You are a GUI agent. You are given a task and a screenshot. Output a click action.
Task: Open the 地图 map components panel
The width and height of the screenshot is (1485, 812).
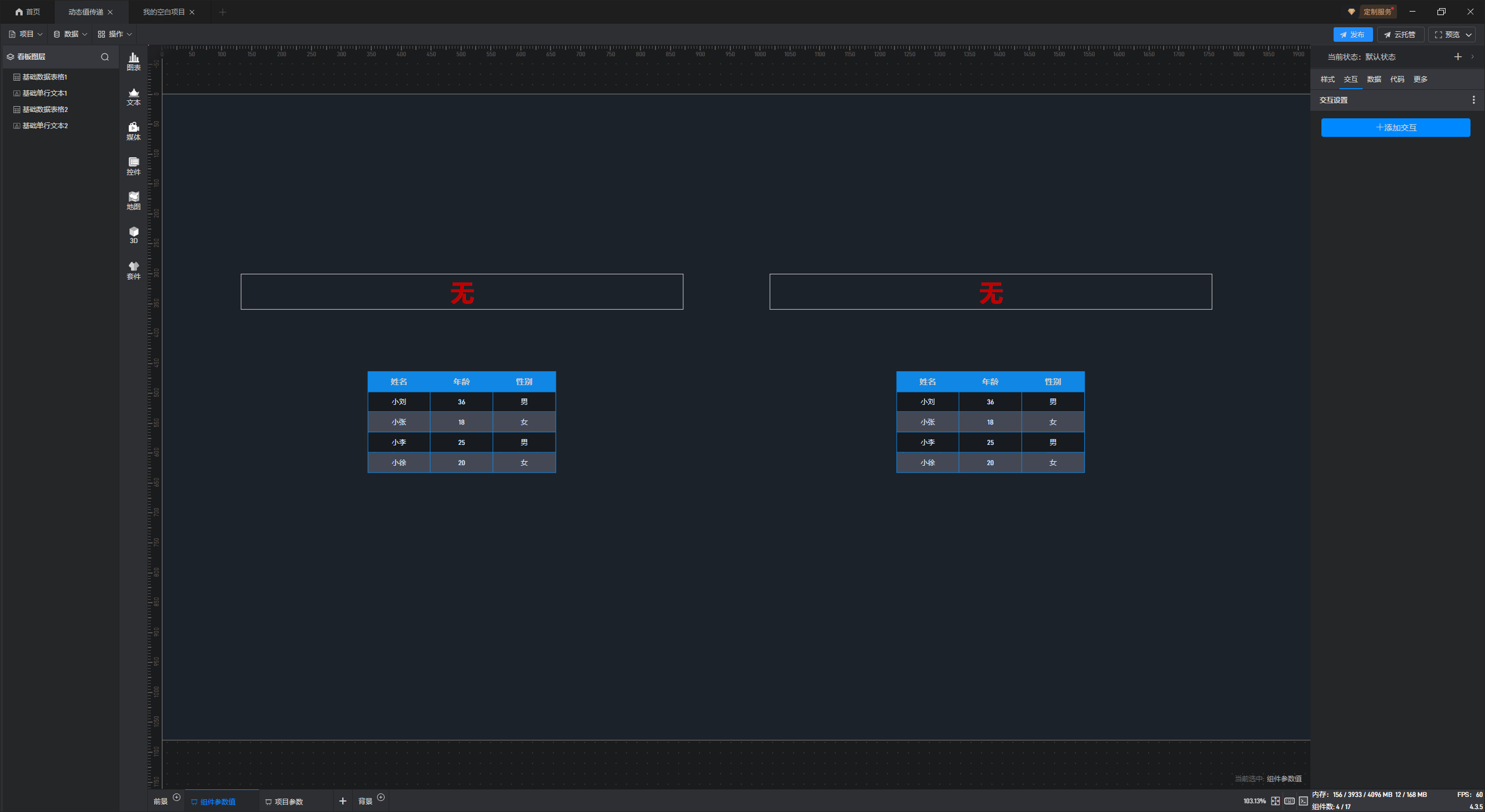[x=133, y=201]
